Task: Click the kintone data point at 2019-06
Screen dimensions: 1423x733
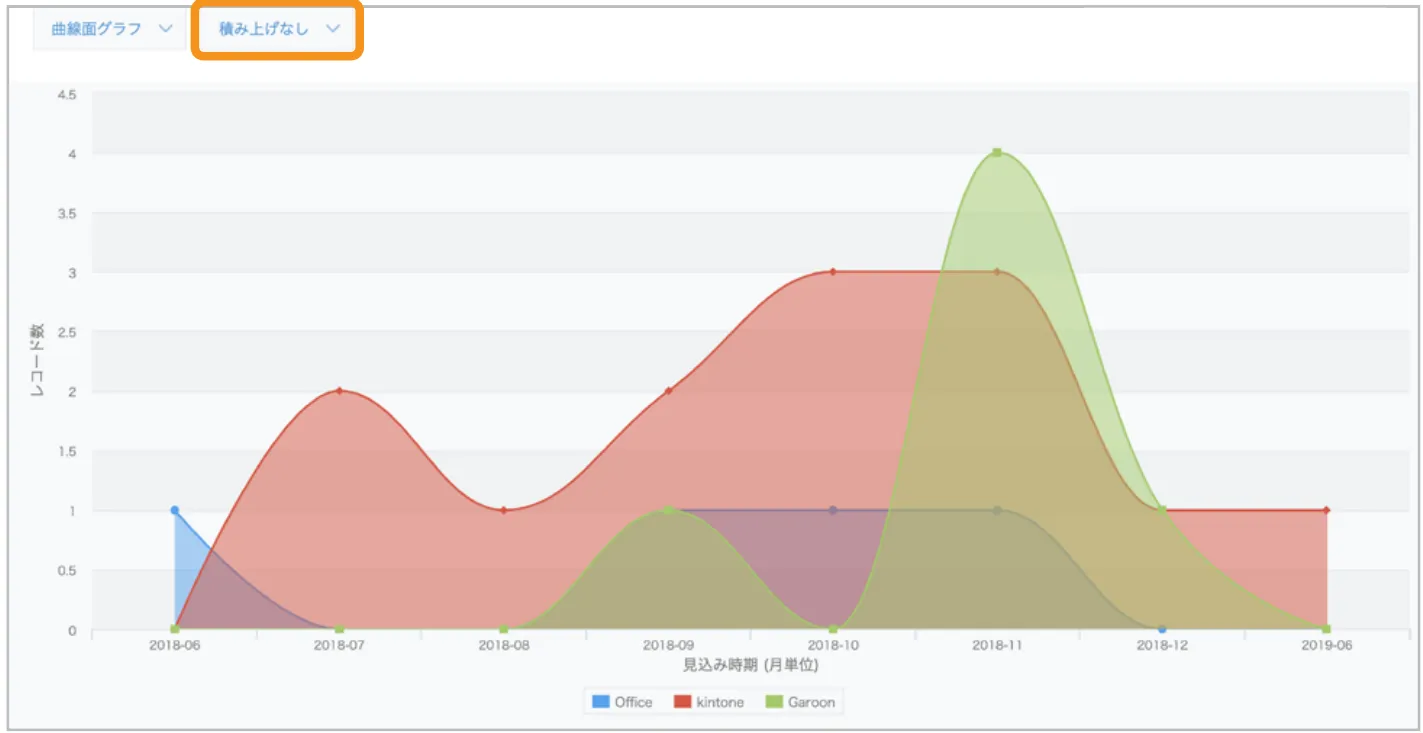Action: pos(1326,510)
